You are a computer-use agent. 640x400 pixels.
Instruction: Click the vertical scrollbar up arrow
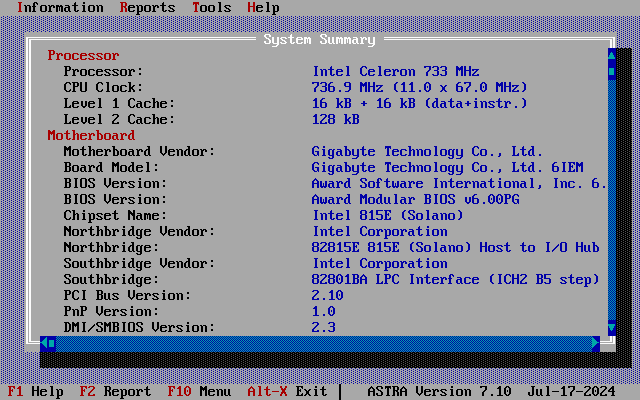tap(611, 55)
